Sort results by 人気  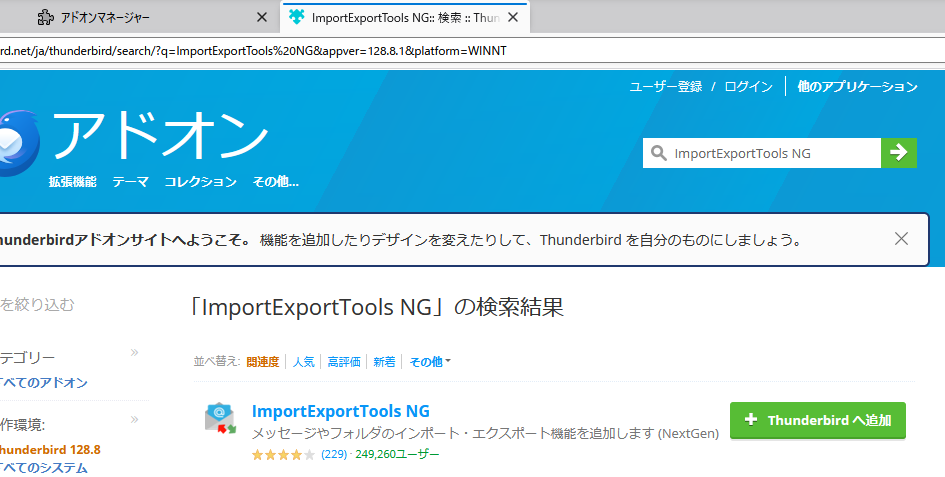303,362
